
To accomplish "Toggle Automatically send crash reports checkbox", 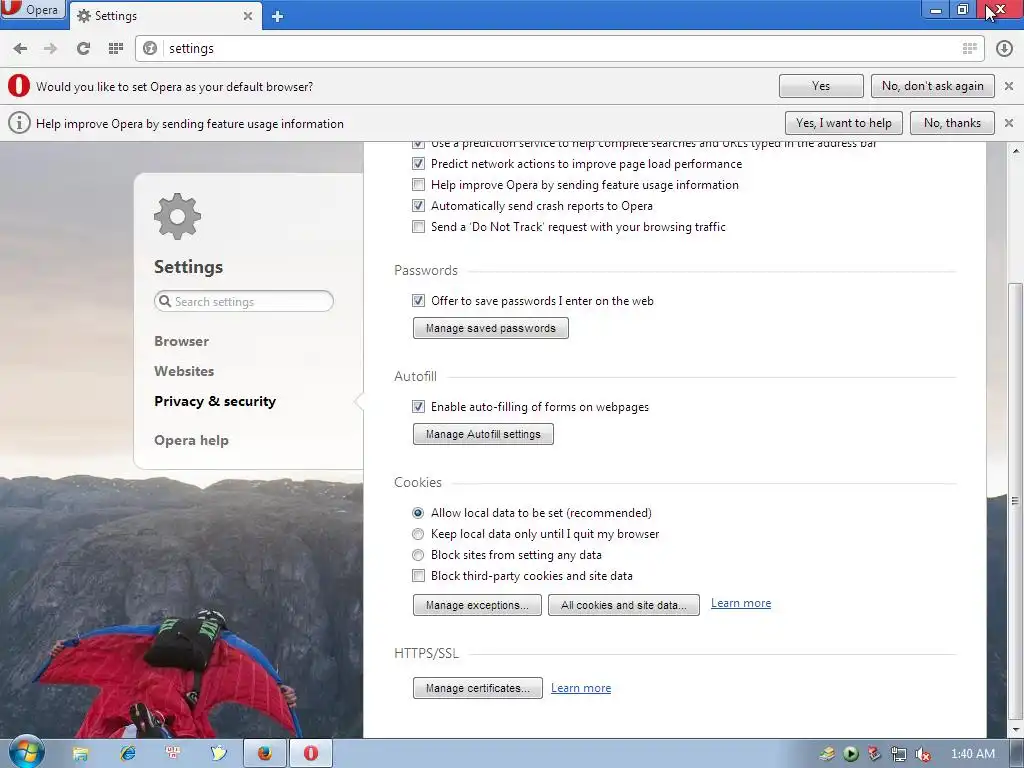I will point(418,206).
